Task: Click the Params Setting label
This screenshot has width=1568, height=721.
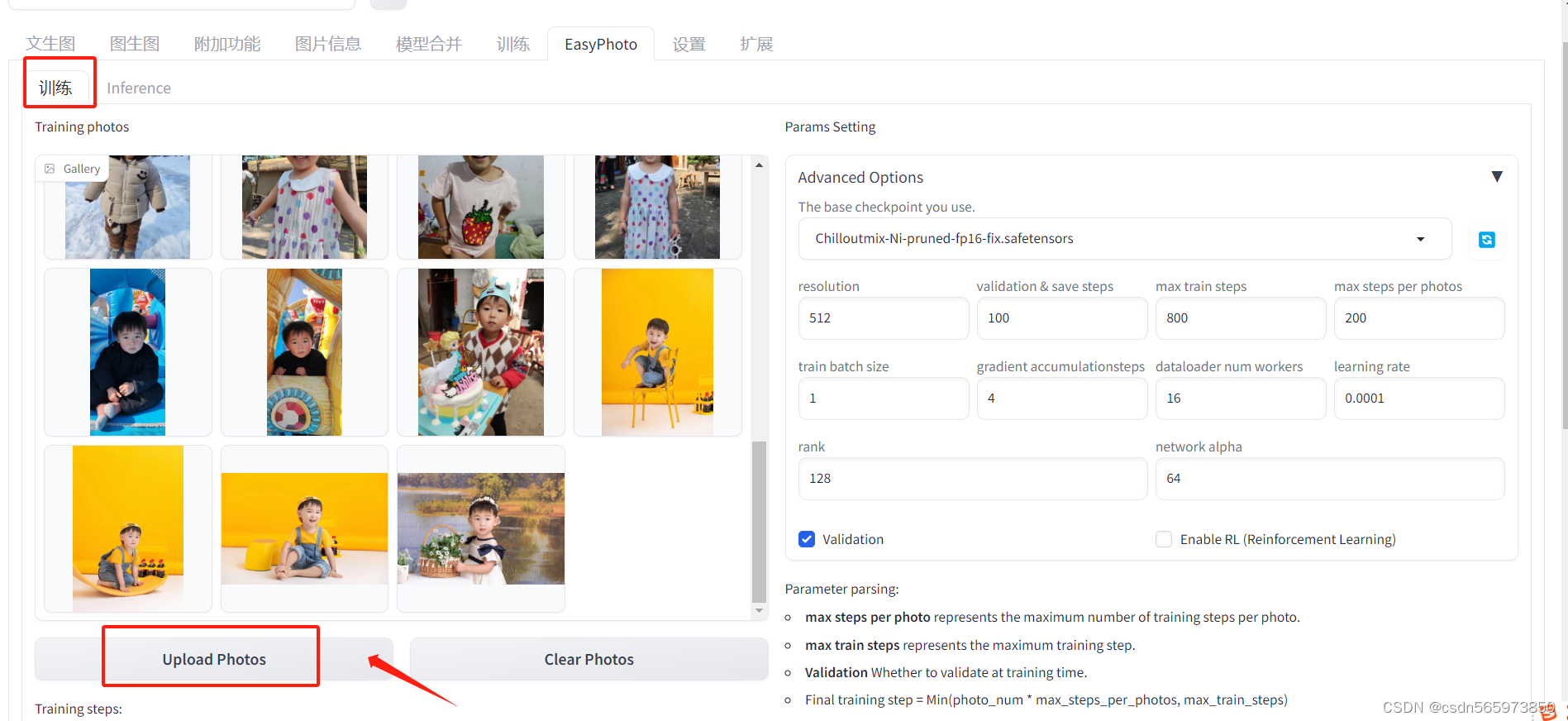Action: point(830,127)
